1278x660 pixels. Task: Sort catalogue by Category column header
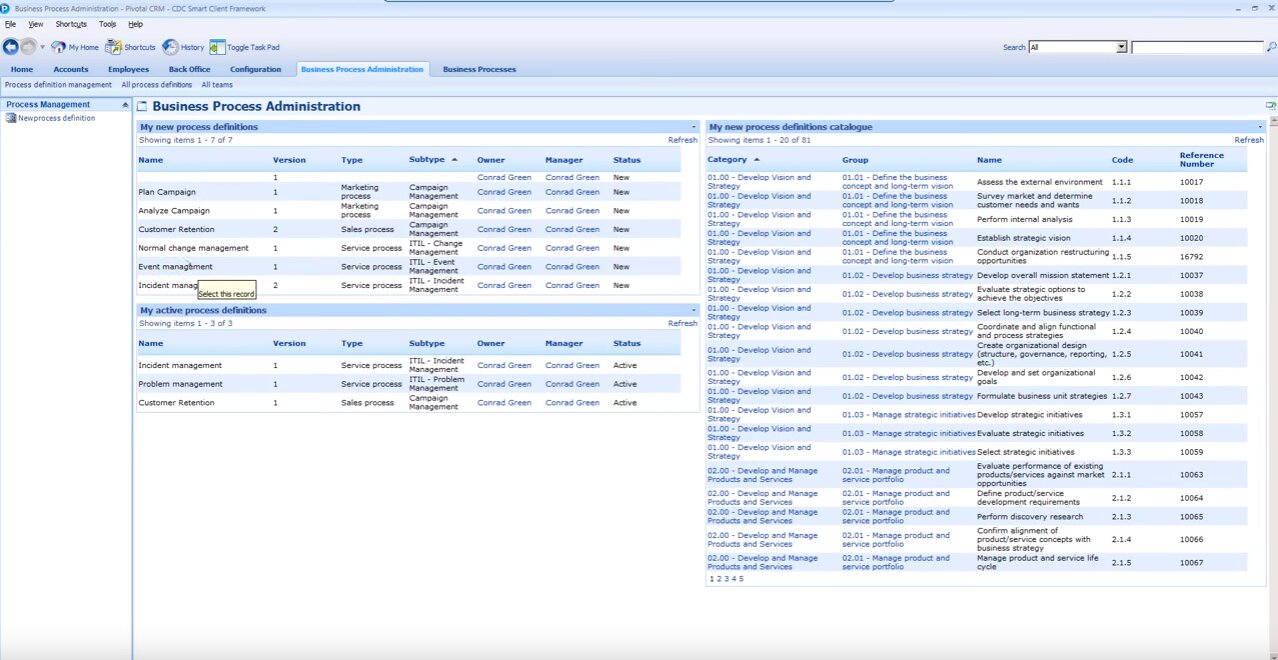coord(727,160)
